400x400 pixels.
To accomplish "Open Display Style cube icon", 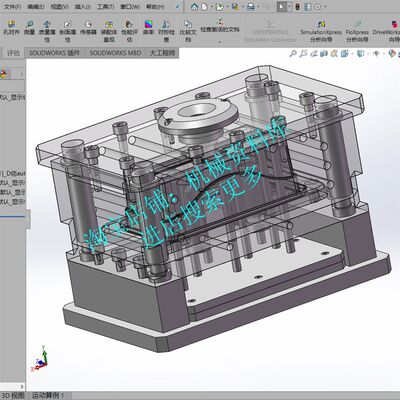I will pos(360,53).
